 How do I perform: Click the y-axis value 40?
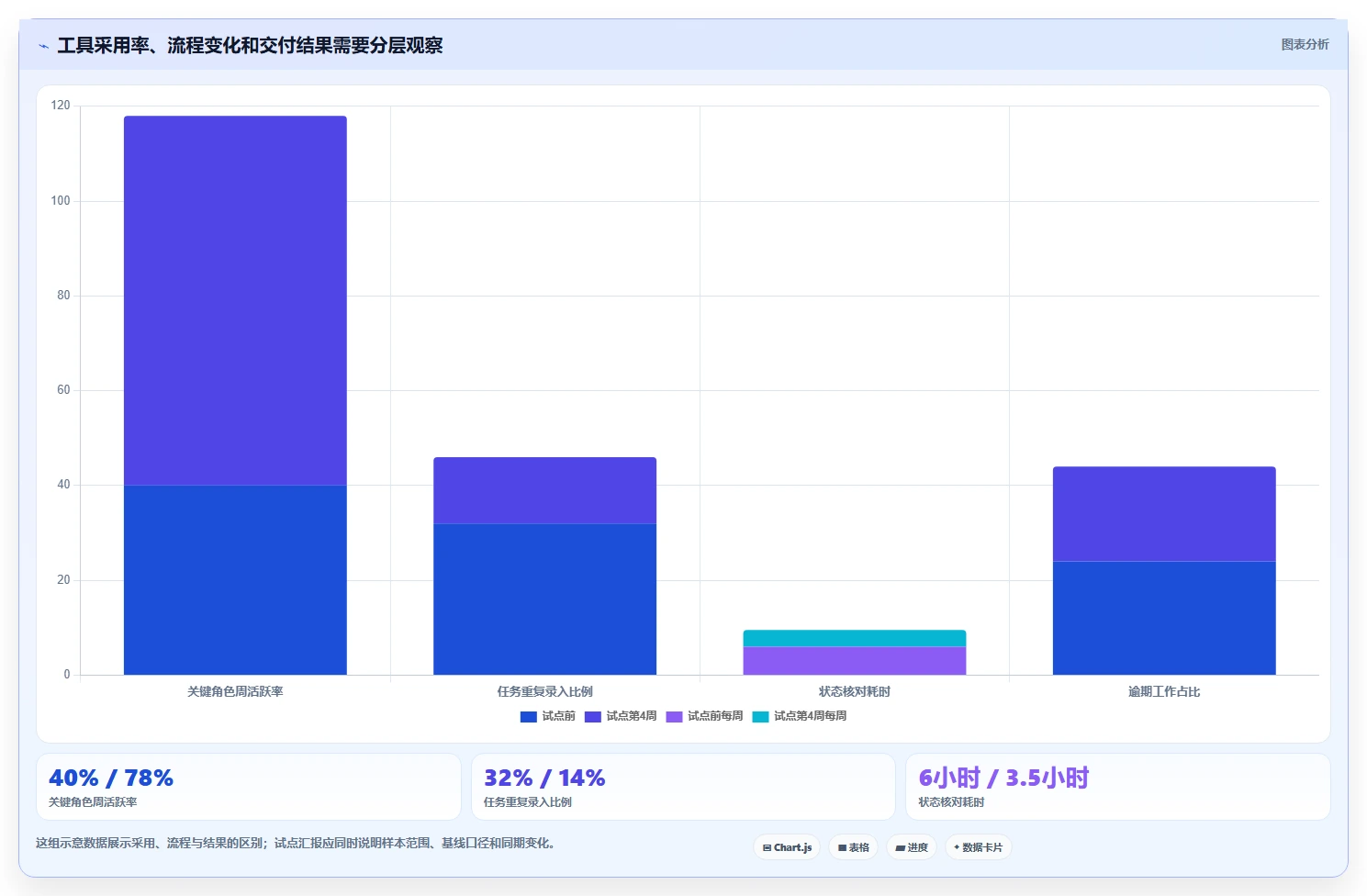[63, 485]
